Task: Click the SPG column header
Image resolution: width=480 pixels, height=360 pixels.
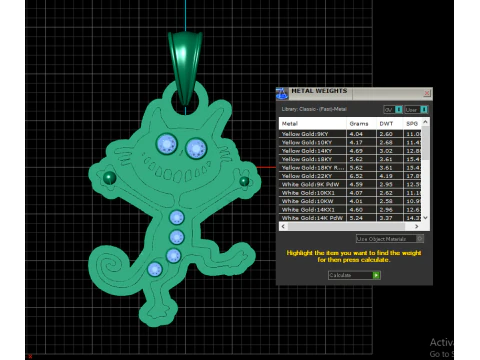Action: pyautogui.click(x=412, y=124)
